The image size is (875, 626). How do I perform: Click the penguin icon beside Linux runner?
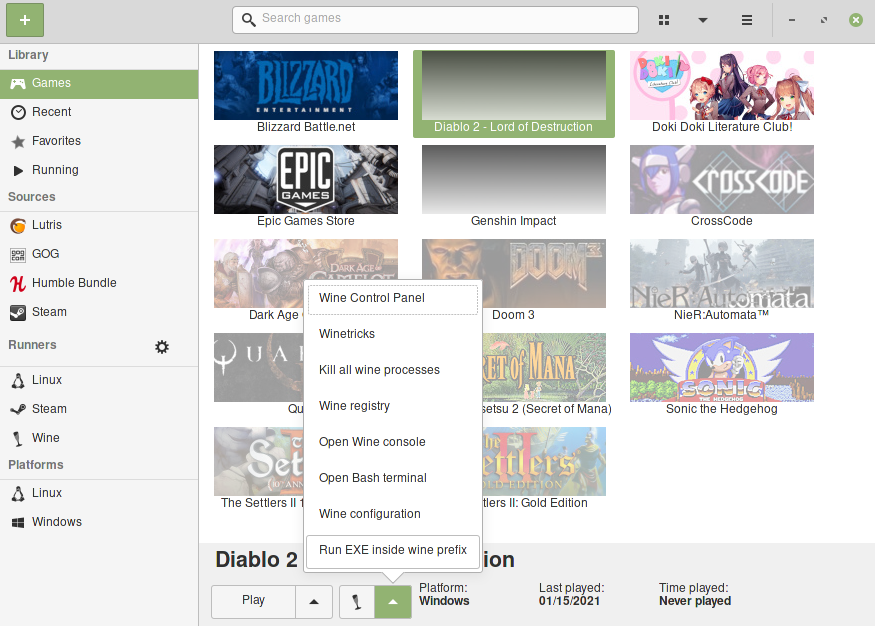[18, 381]
